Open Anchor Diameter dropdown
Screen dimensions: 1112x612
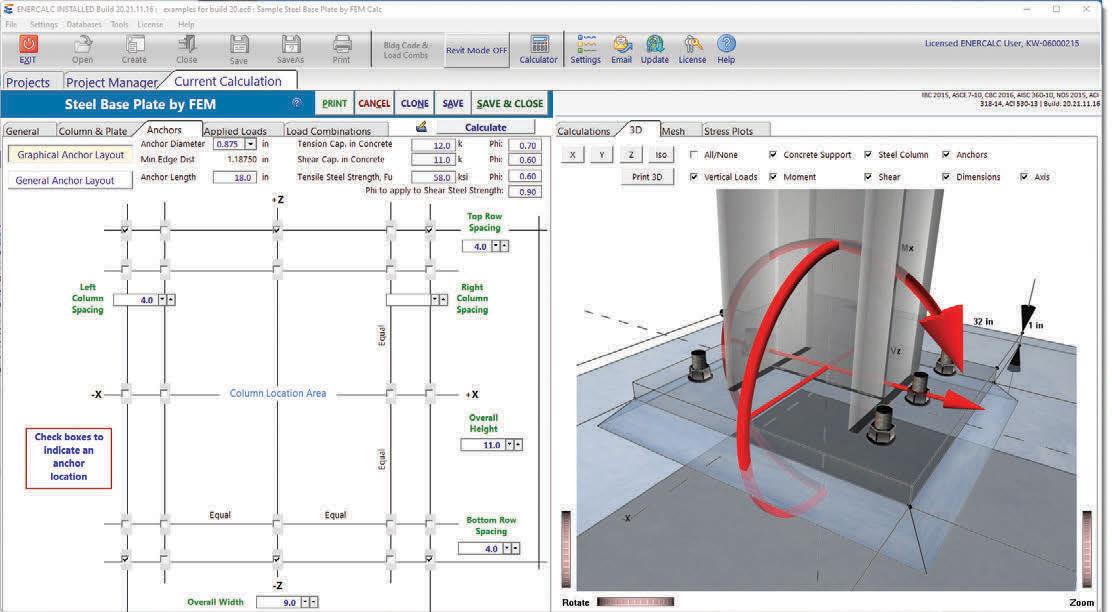click(x=250, y=144)
